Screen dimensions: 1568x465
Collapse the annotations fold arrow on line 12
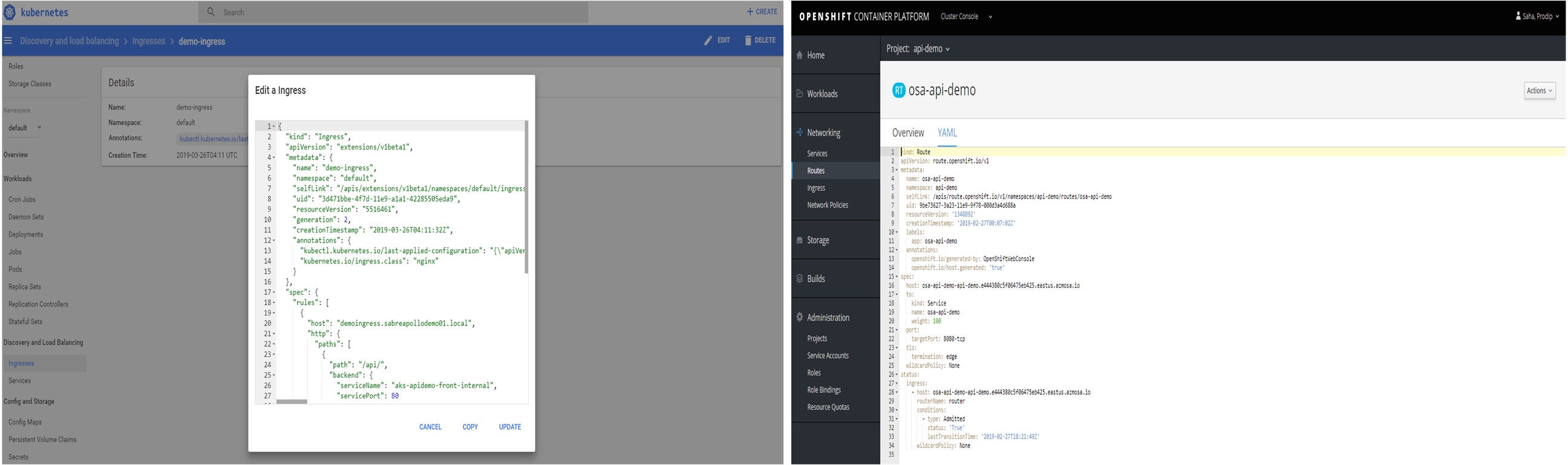click(274, 241)
